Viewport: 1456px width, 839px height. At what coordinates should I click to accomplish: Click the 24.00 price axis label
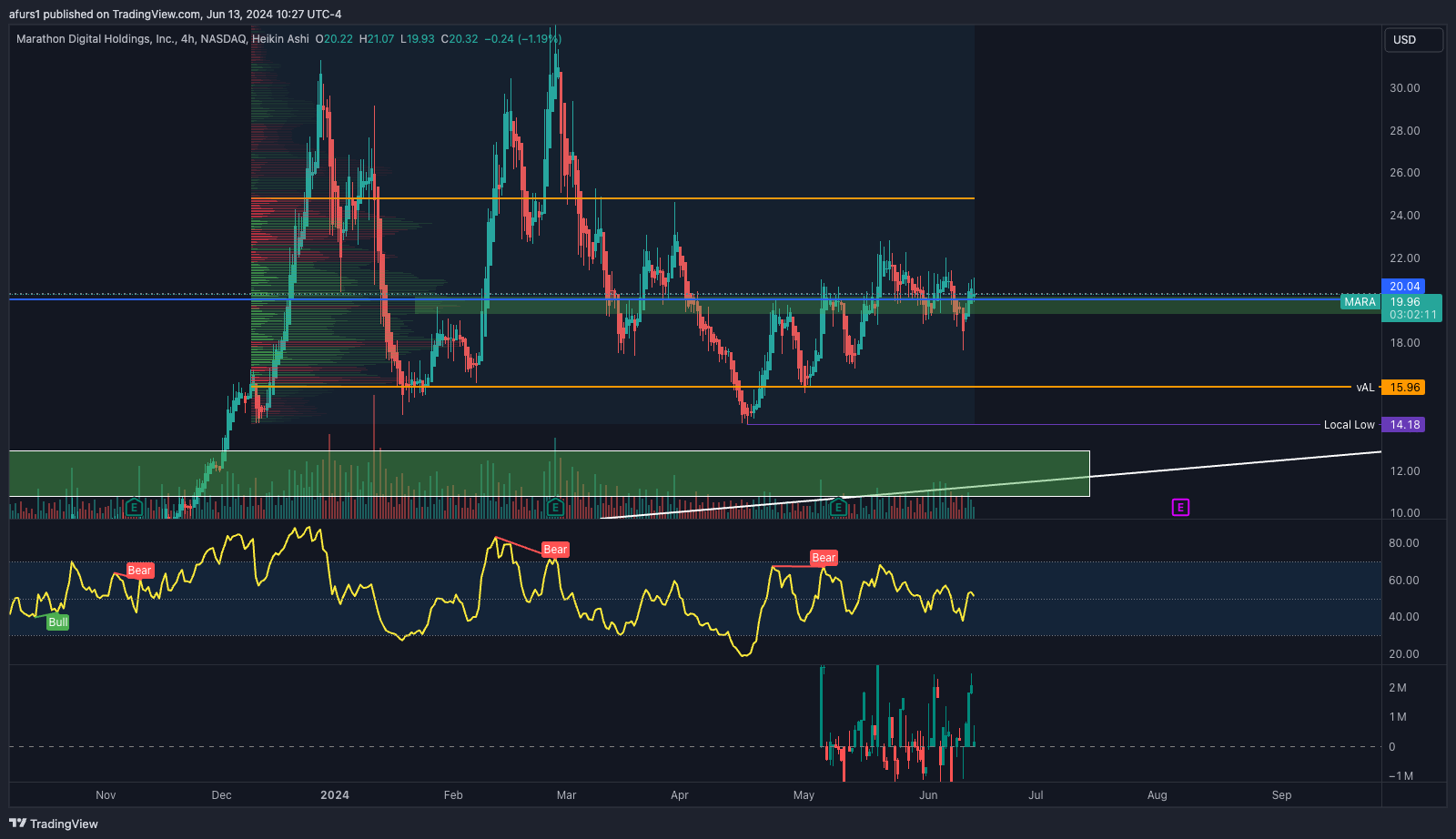click(x=1404, y=216)
